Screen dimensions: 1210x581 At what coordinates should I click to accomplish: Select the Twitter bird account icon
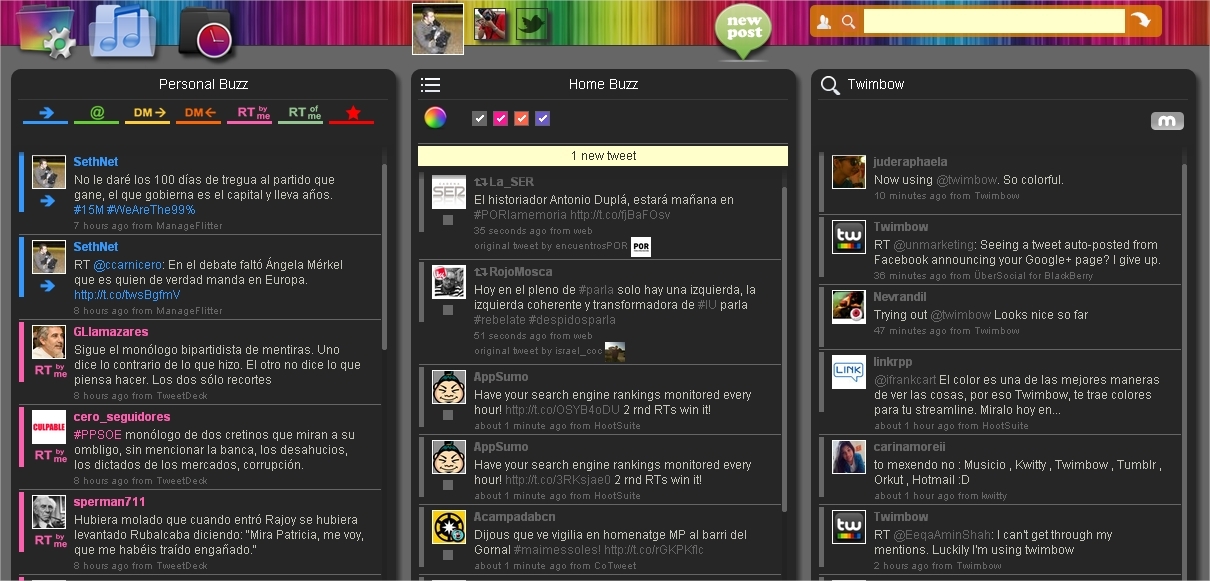coord(531,25)
